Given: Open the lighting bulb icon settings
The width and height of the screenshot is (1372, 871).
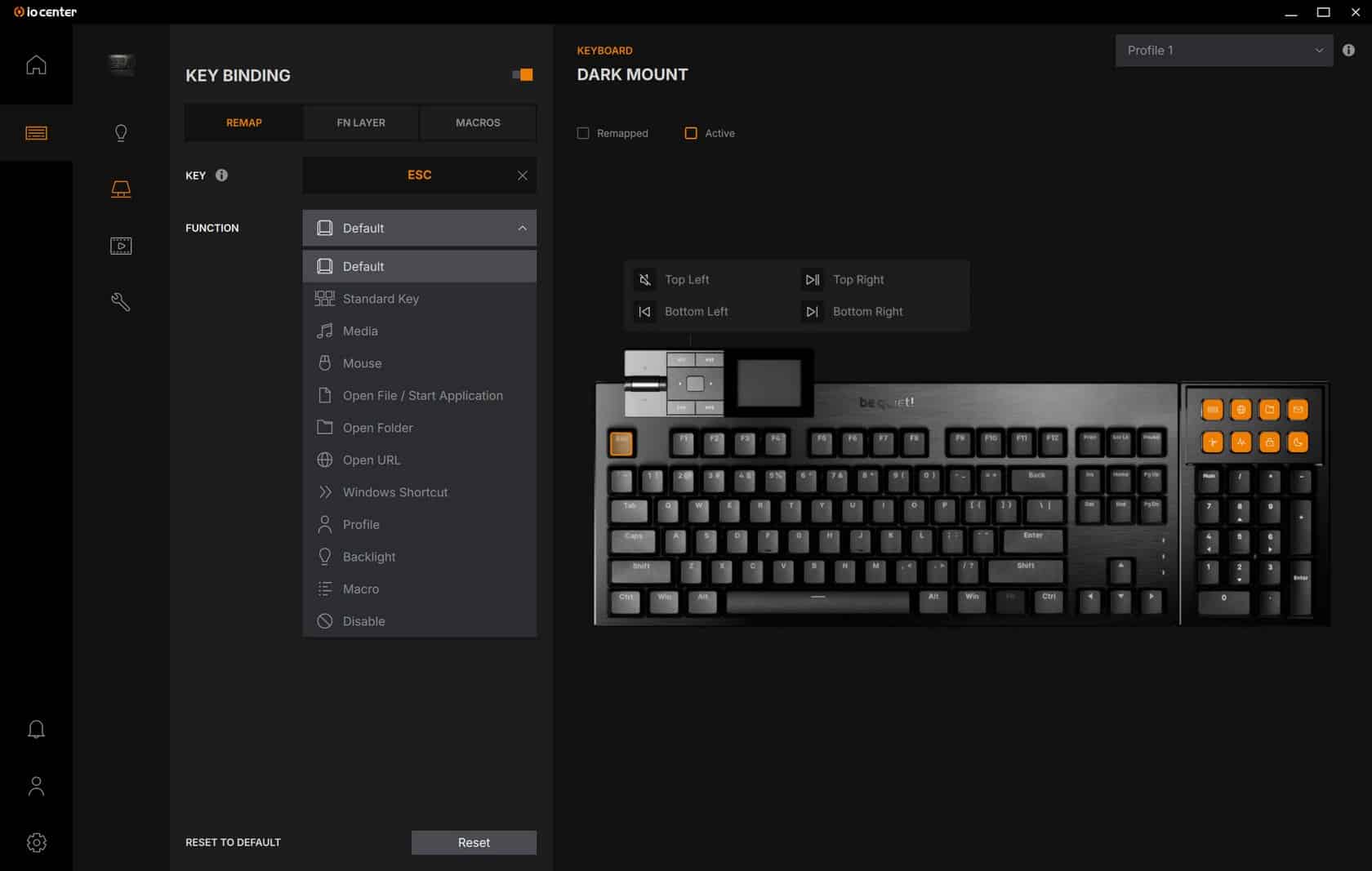Looking at the screenshot, I should pos(121,133).
